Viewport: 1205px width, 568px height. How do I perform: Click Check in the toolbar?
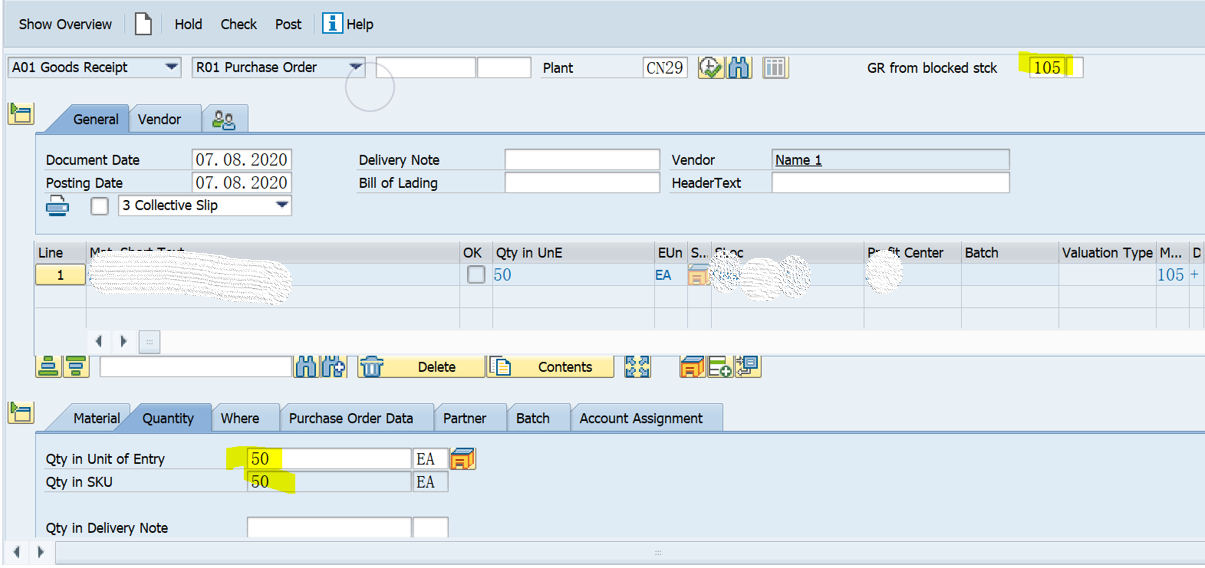pyautogui.click(x=239, y=24)
